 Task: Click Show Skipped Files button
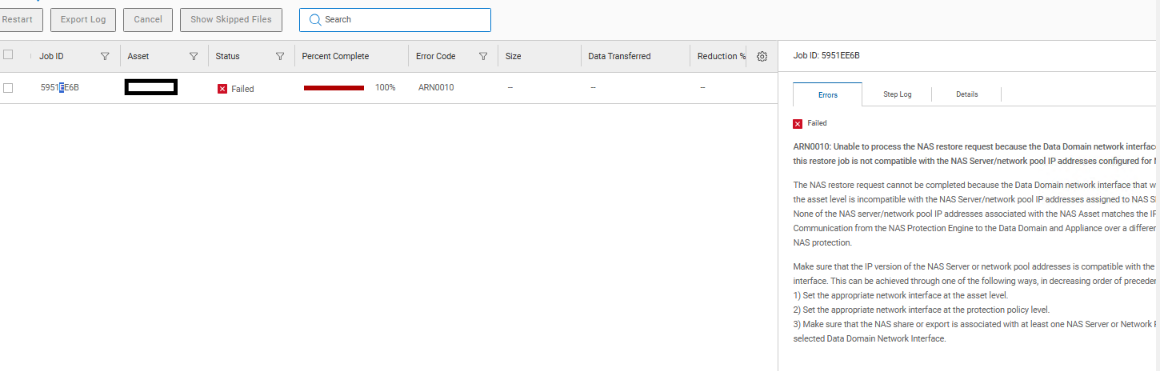point(231,20)
